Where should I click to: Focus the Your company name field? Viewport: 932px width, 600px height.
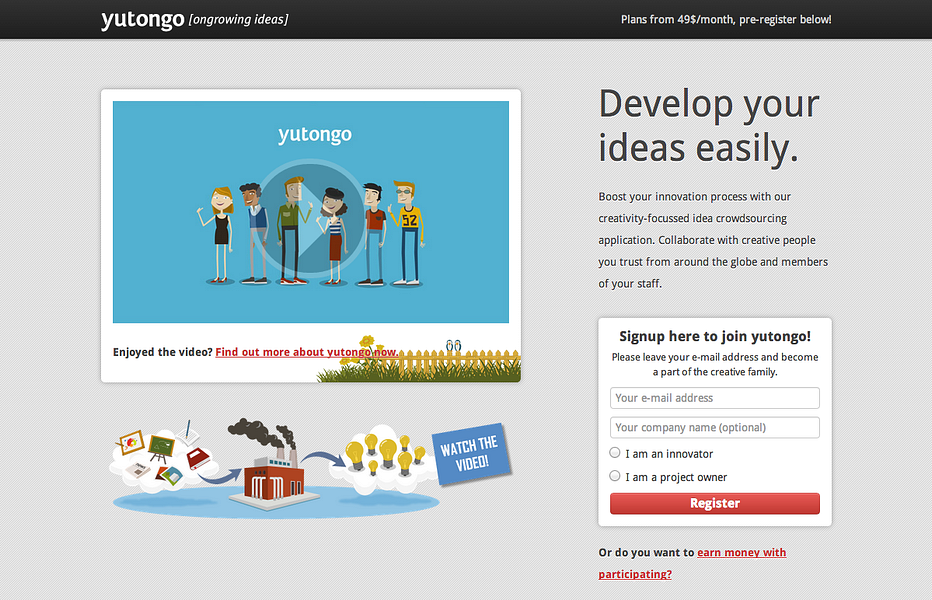tap(714, 427)
